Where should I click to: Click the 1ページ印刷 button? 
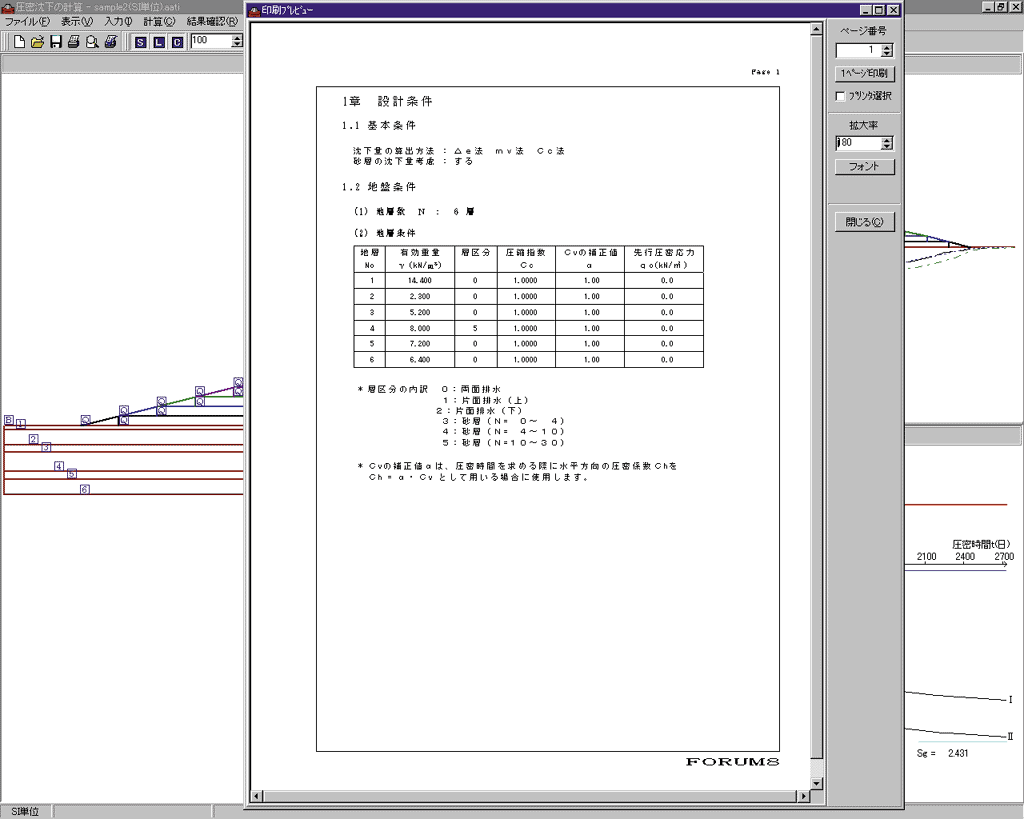(x=864, y=73)
